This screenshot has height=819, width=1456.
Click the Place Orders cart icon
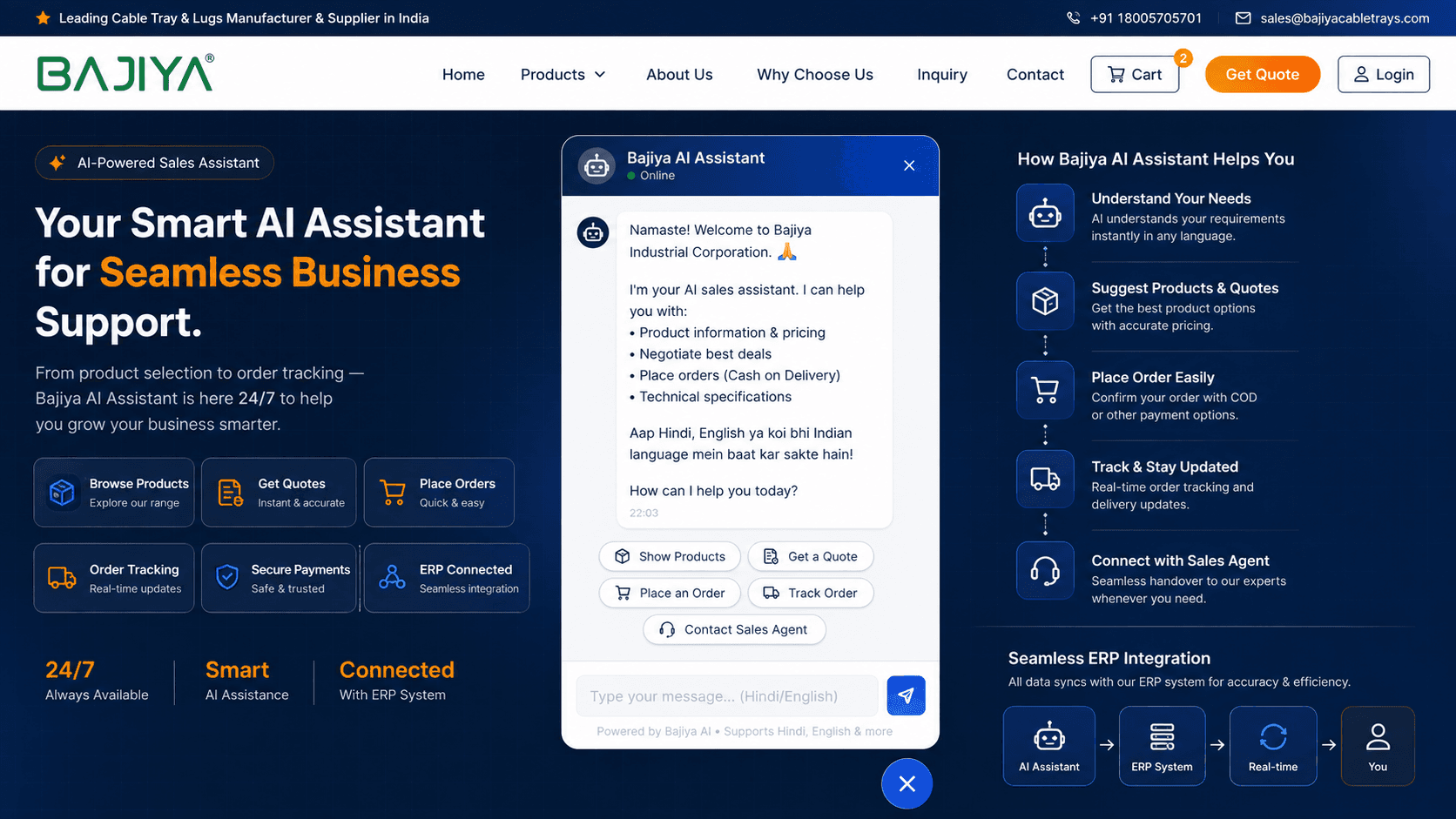coord(393,493)
